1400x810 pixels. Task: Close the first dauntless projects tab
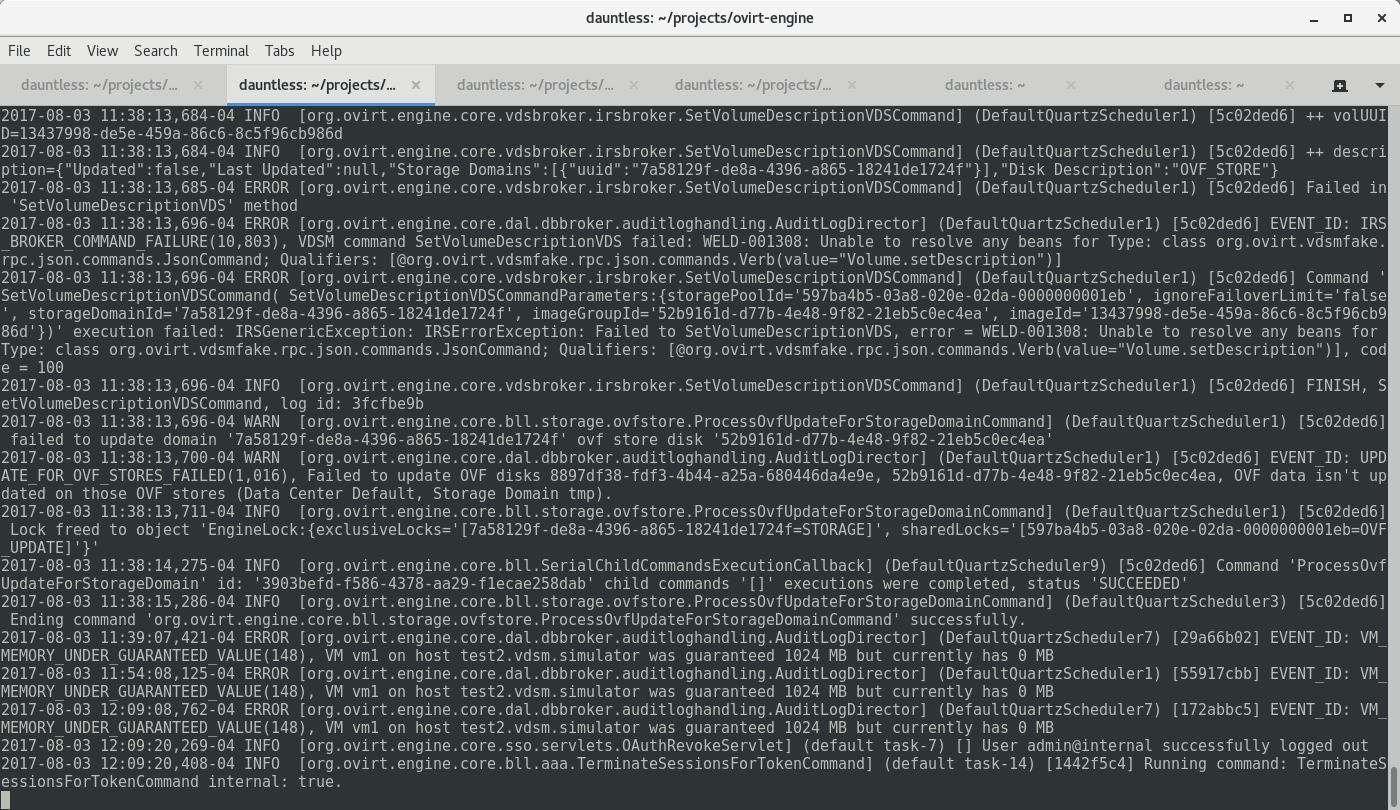coord(198,85)
